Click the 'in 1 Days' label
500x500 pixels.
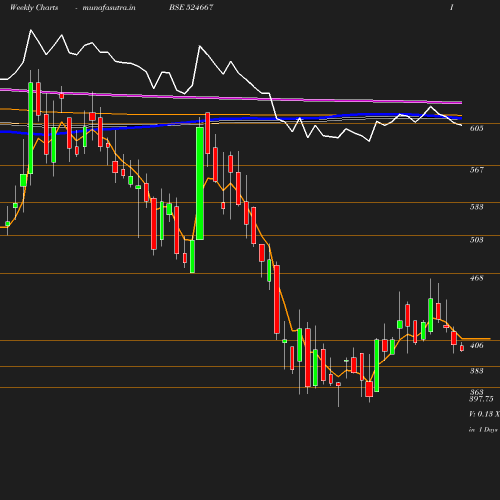pyautogui.click(x=483, y=430)
